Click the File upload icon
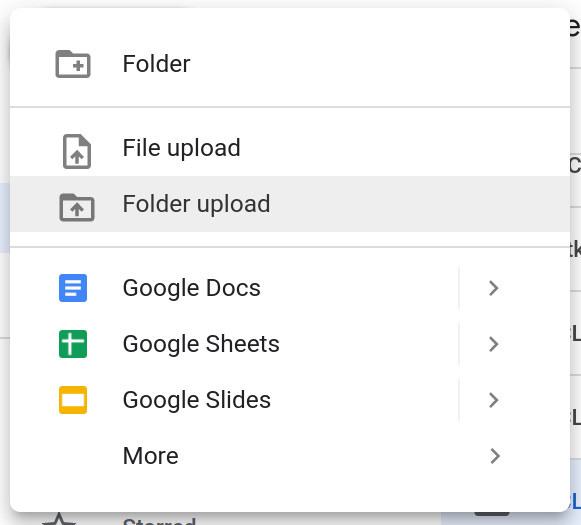 pos(77,151)
